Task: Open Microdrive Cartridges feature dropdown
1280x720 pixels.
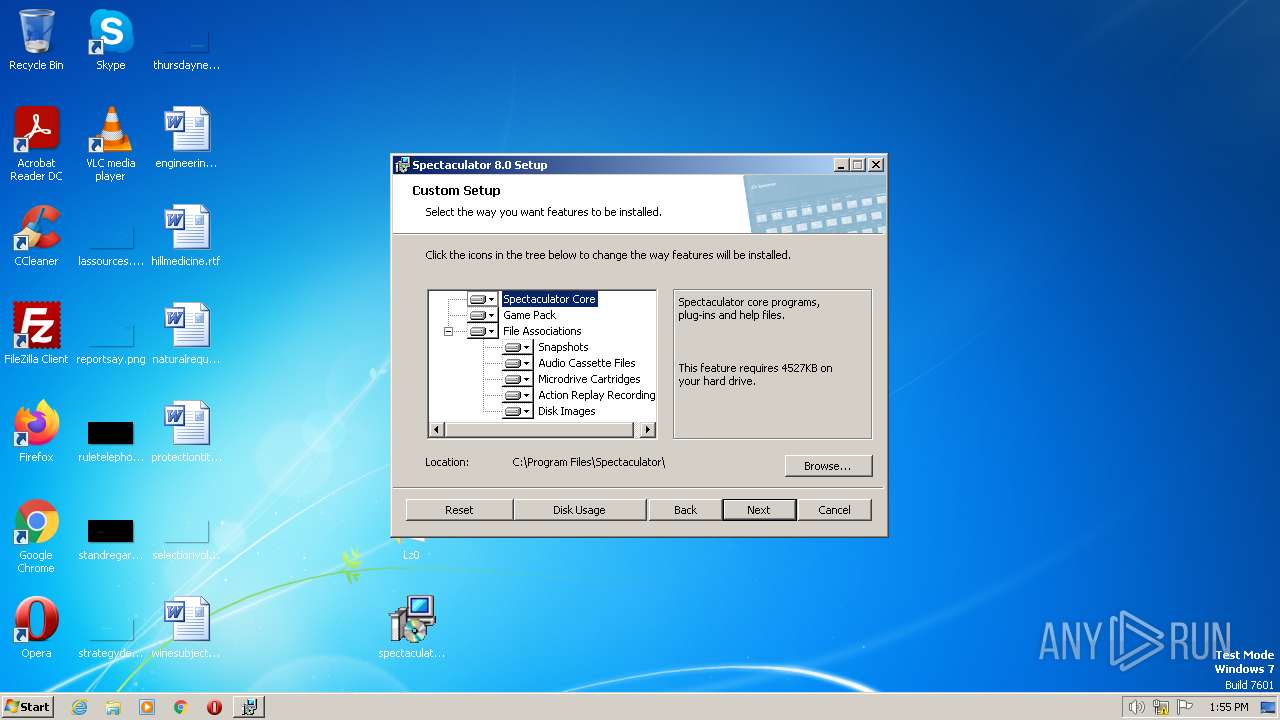Action: click(x=517, y=379)
